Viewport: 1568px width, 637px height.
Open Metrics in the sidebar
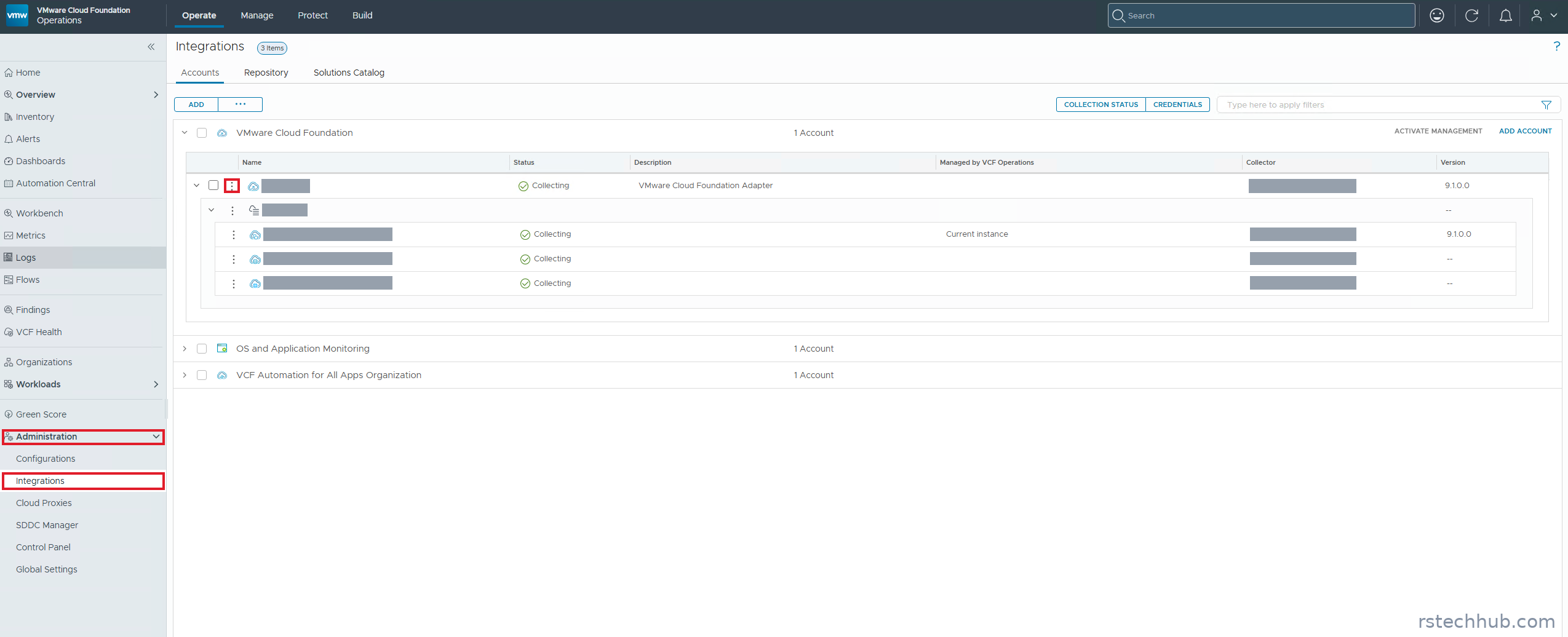point(83,235)
